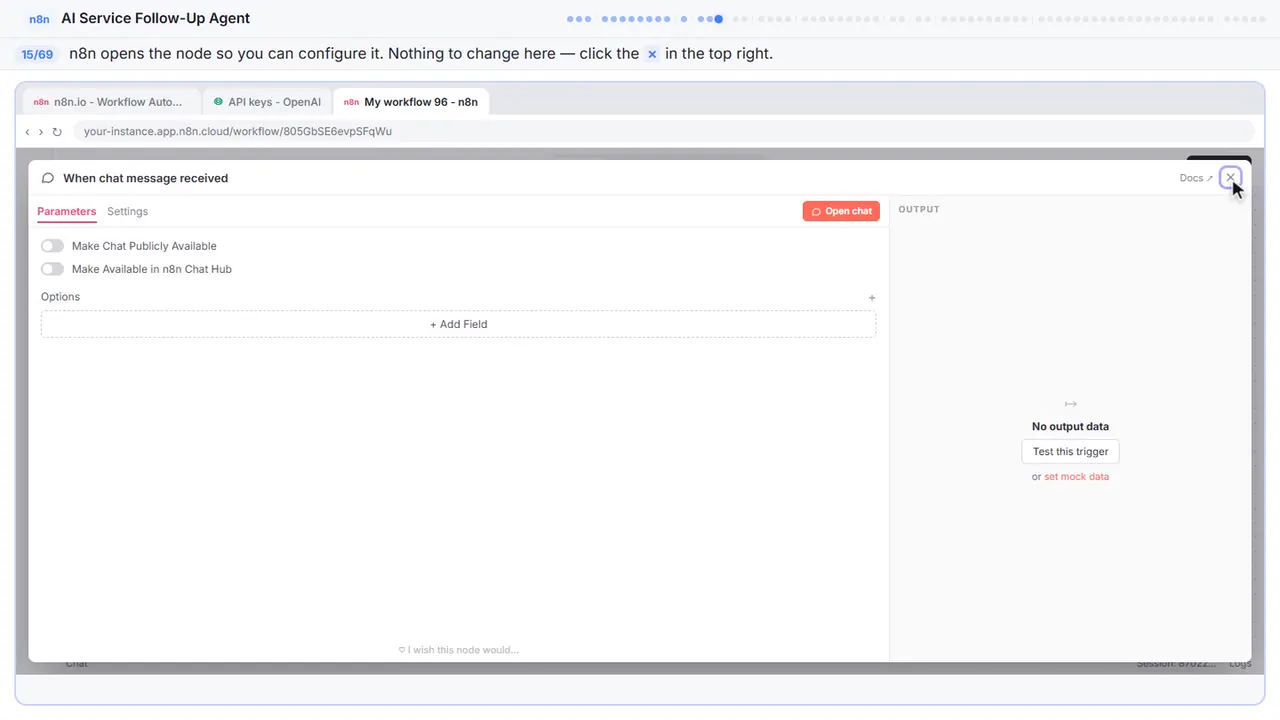The height and width of the screenshot is (720, 1280).
Task: Open the Add Field dropdown
Action: pyautogui.click(x=458, y=324)
